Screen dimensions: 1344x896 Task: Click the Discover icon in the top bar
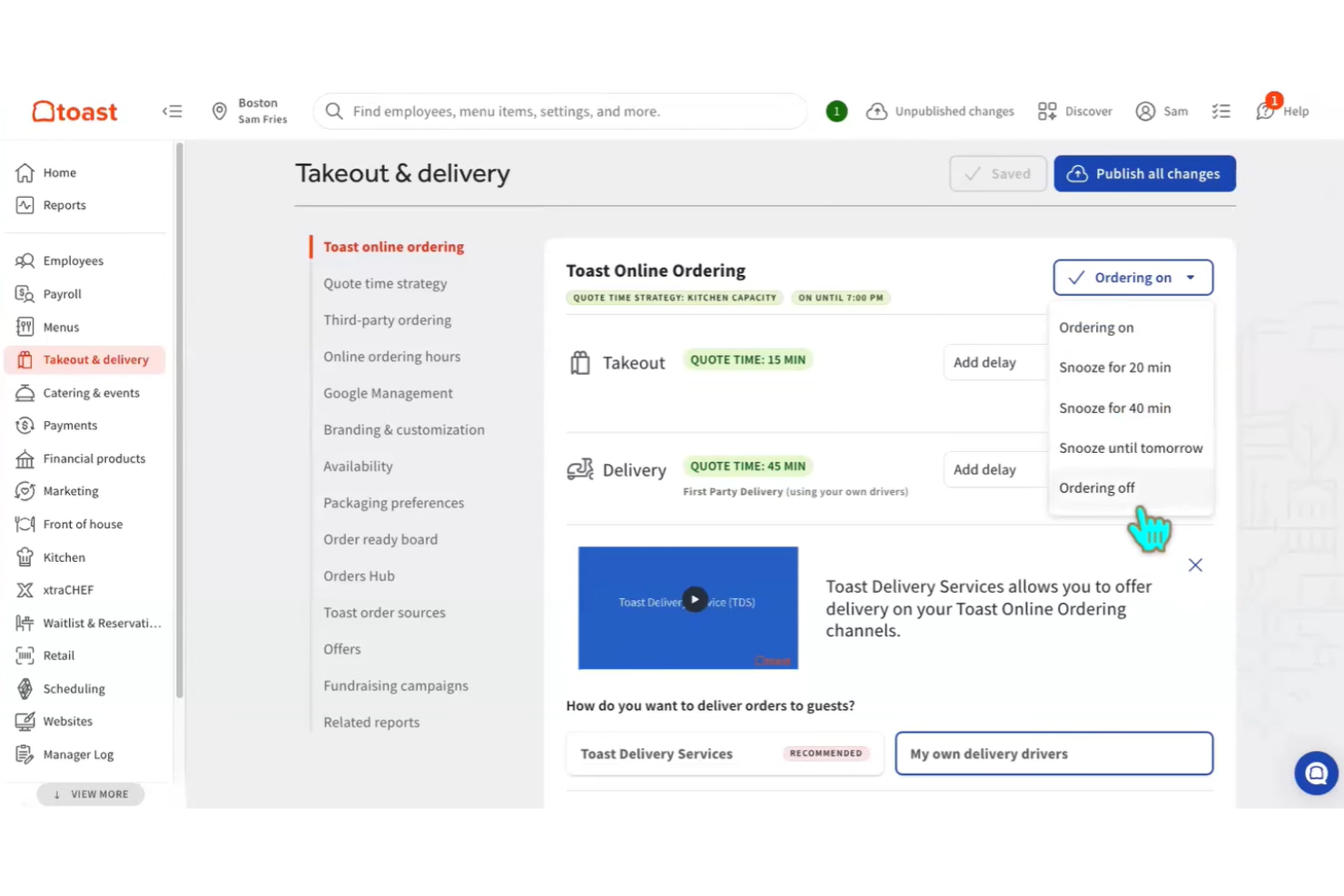click(1046, 111)
